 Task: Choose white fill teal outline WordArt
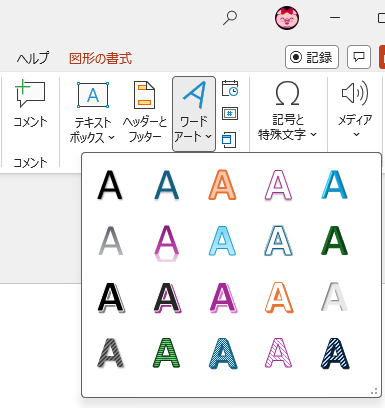click(278, 241)
